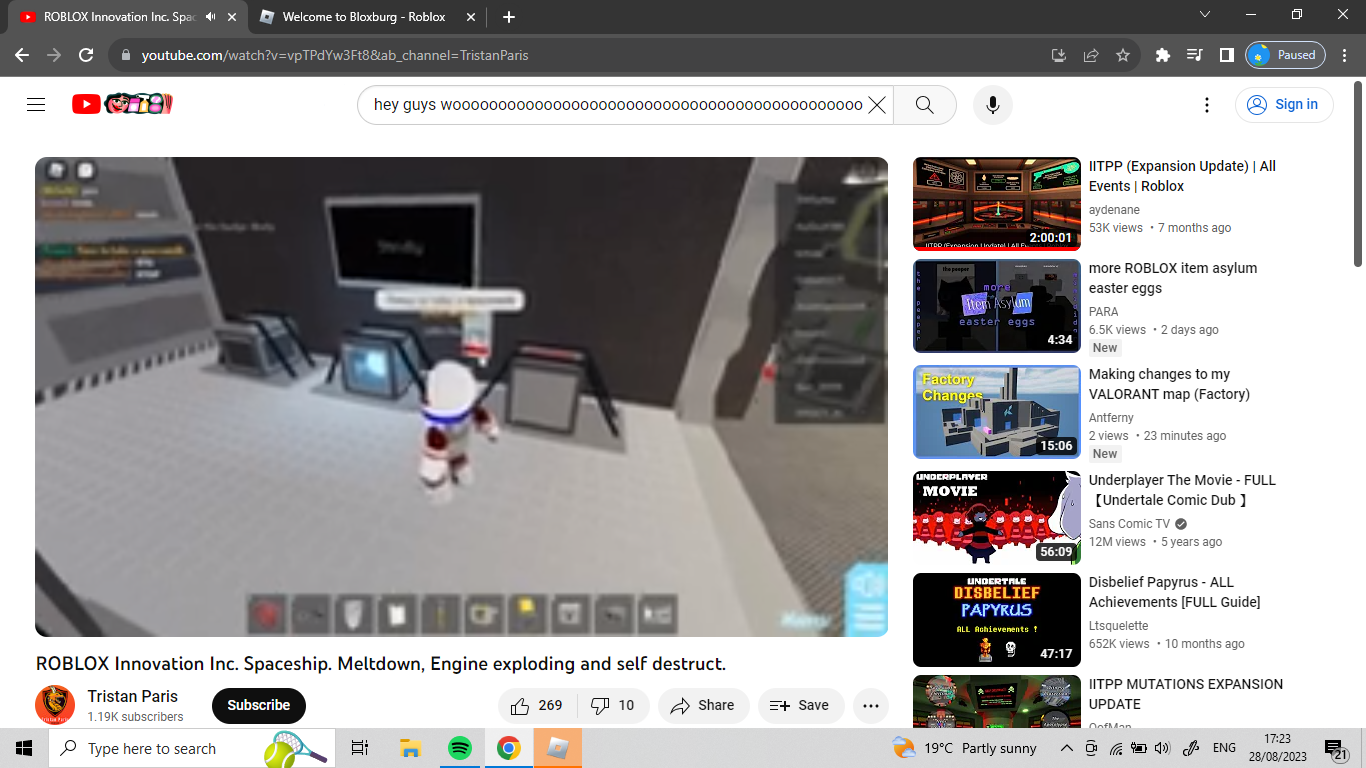
Task: Open Spotify from the taskbar
Action: point(460,748)
